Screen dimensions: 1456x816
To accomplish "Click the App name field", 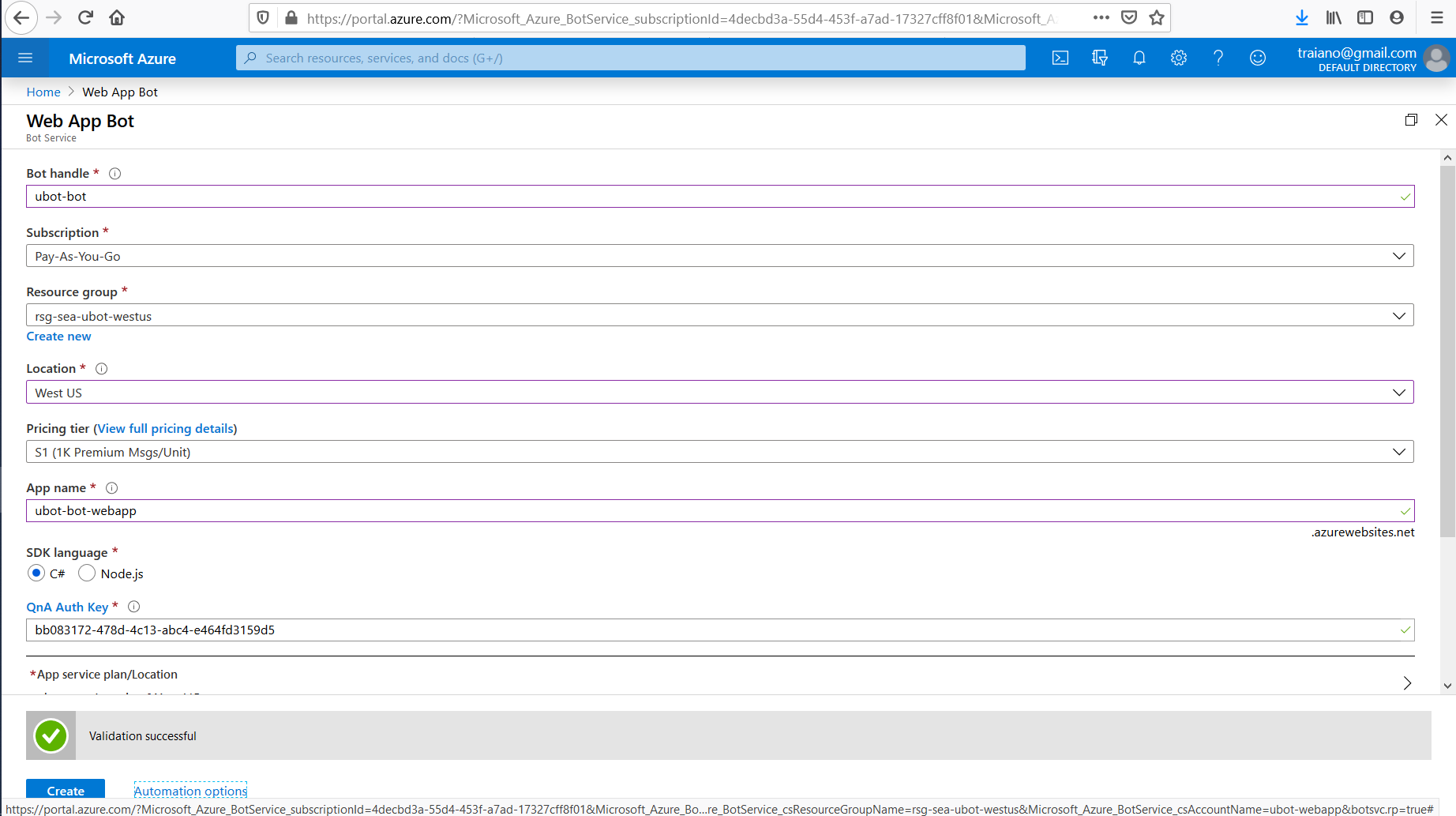I will point(720,511).
